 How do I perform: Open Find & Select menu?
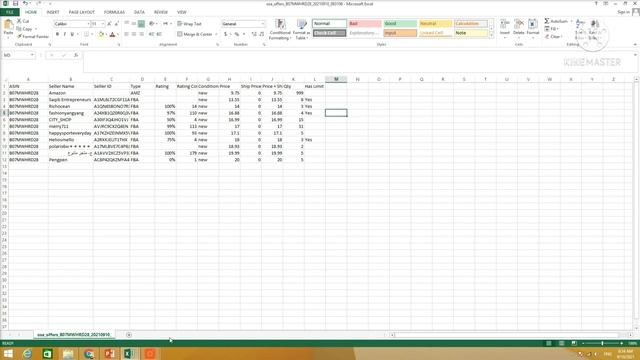tap(595, 29)
